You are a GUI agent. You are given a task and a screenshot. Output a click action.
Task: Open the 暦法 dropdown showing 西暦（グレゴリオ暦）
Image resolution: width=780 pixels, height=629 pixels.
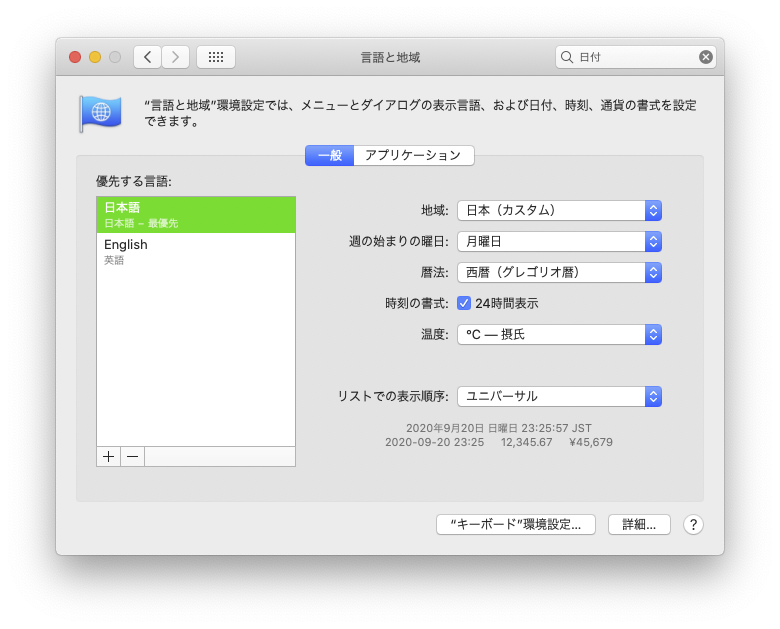pyautogui.click(x=559, y=273)
